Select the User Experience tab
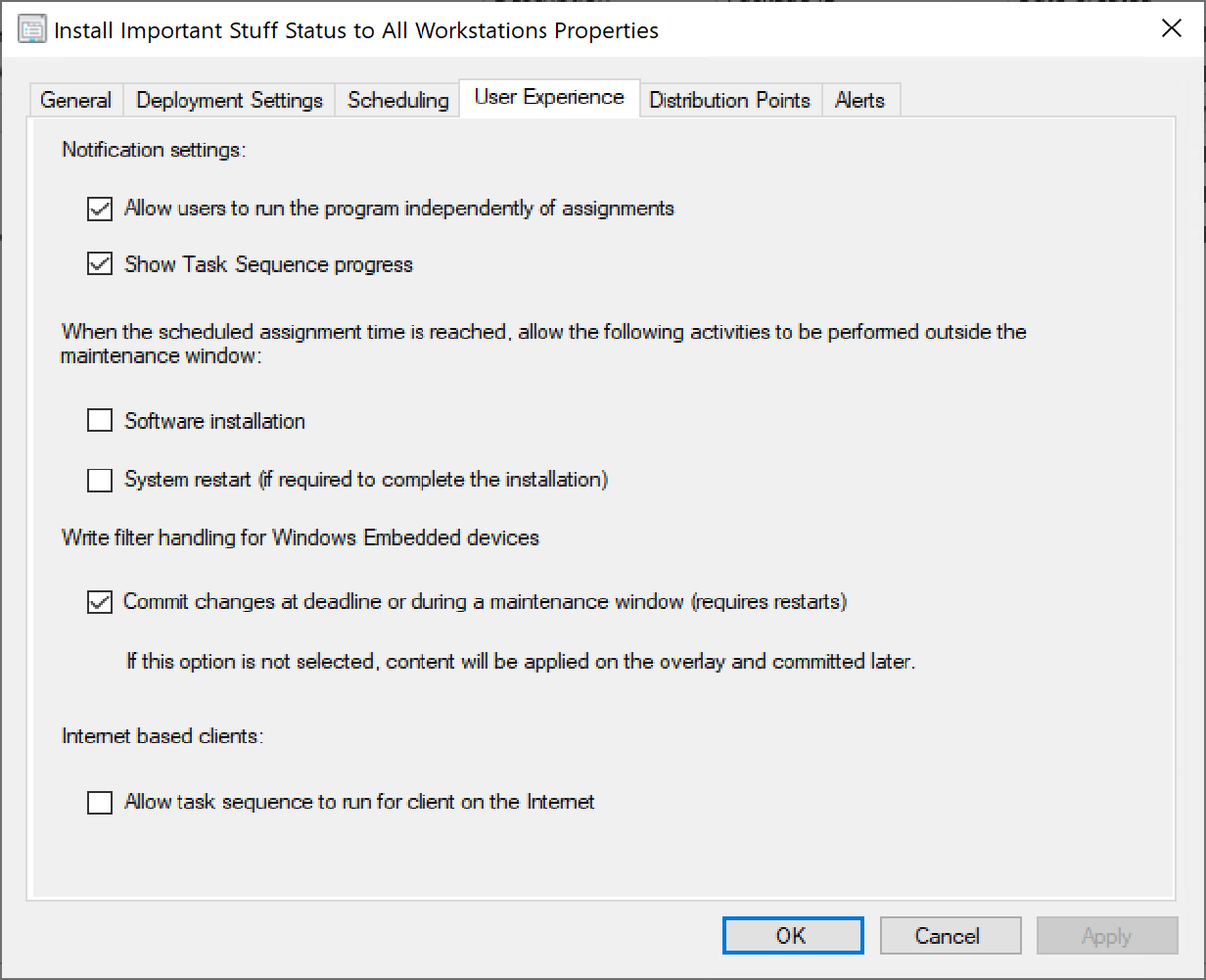This screenshot has width=1206, height=980. point(549,97)
